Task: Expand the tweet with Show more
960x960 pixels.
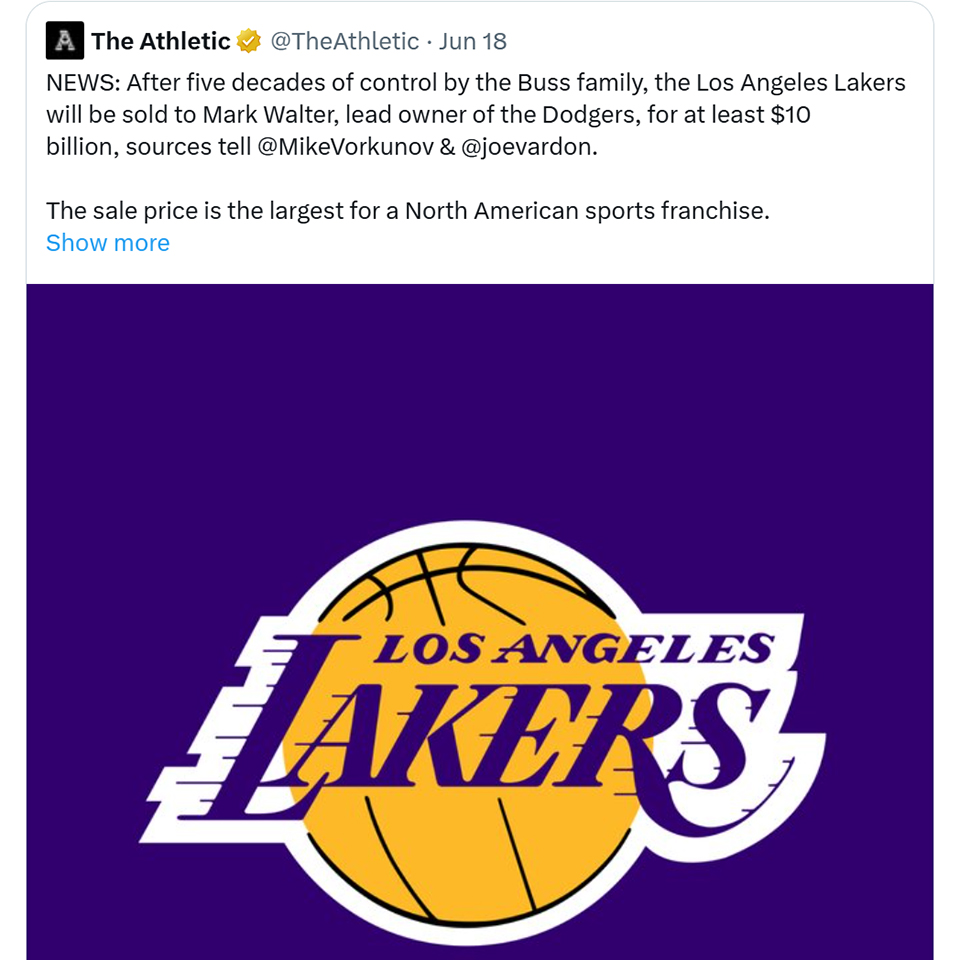Action: coord(108,243)
